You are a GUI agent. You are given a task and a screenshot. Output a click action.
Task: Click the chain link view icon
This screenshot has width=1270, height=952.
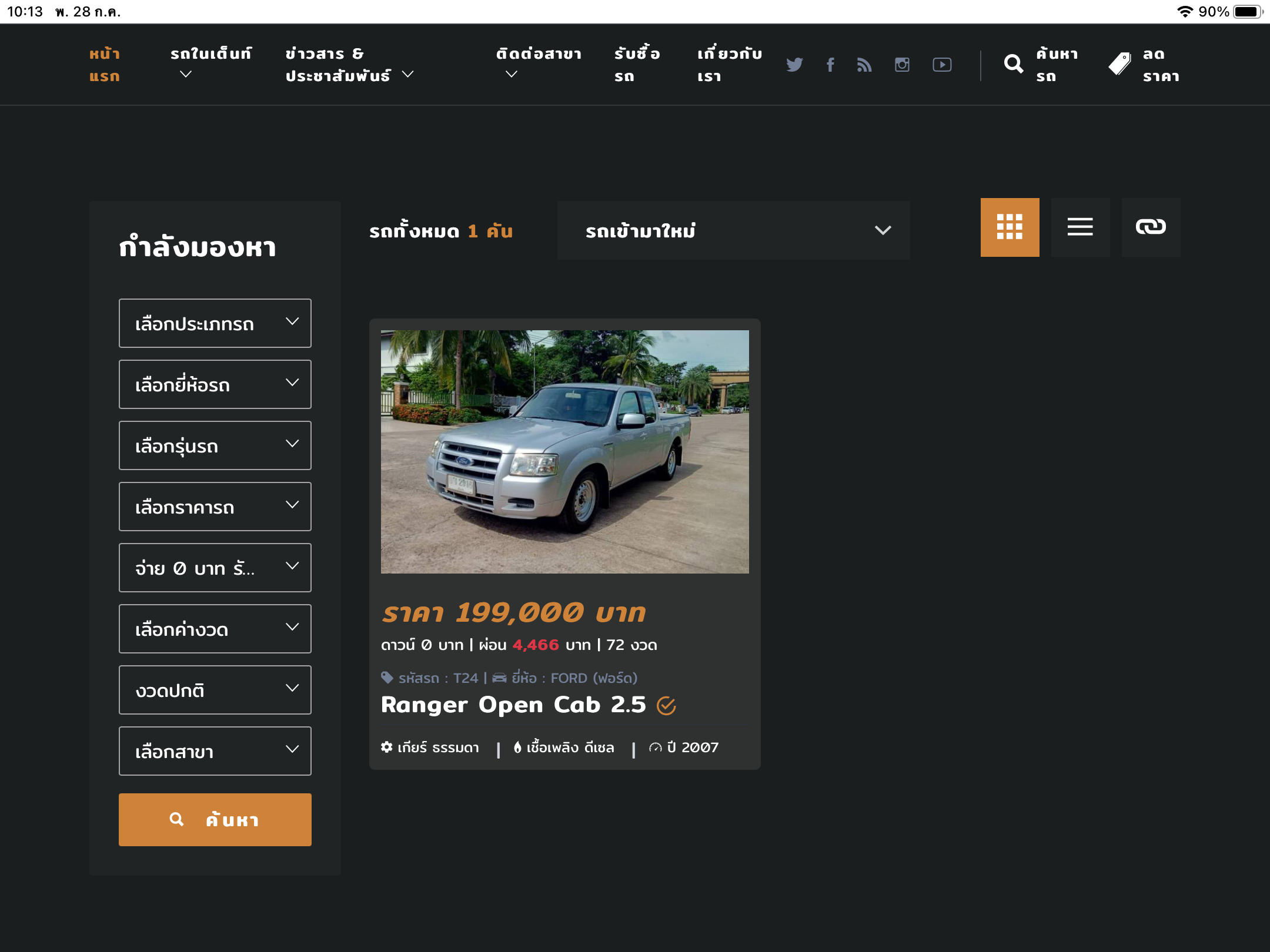[1151, 227]
